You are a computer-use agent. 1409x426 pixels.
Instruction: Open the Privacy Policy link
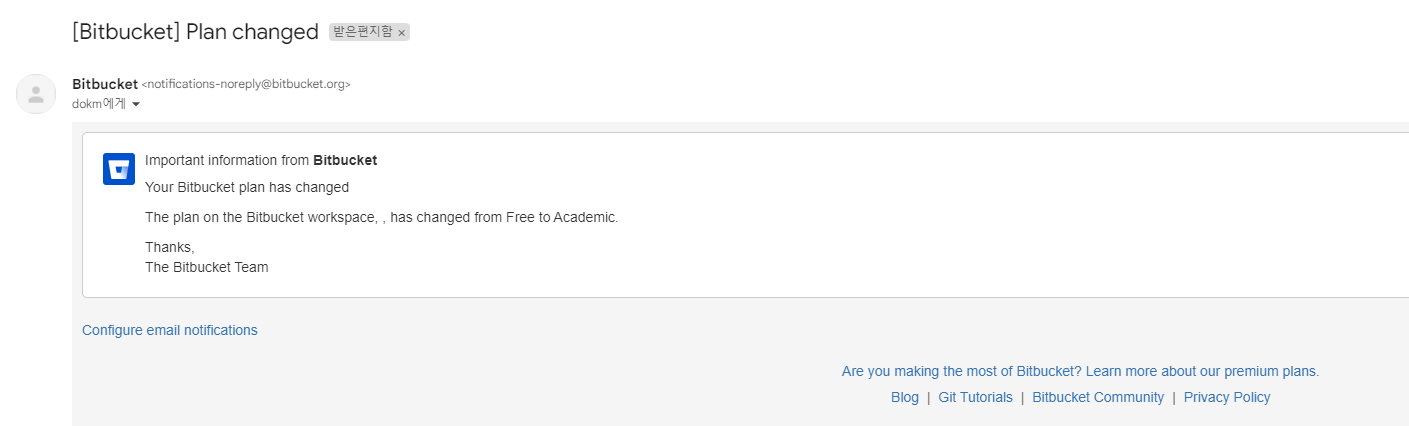coord(1227,397)
